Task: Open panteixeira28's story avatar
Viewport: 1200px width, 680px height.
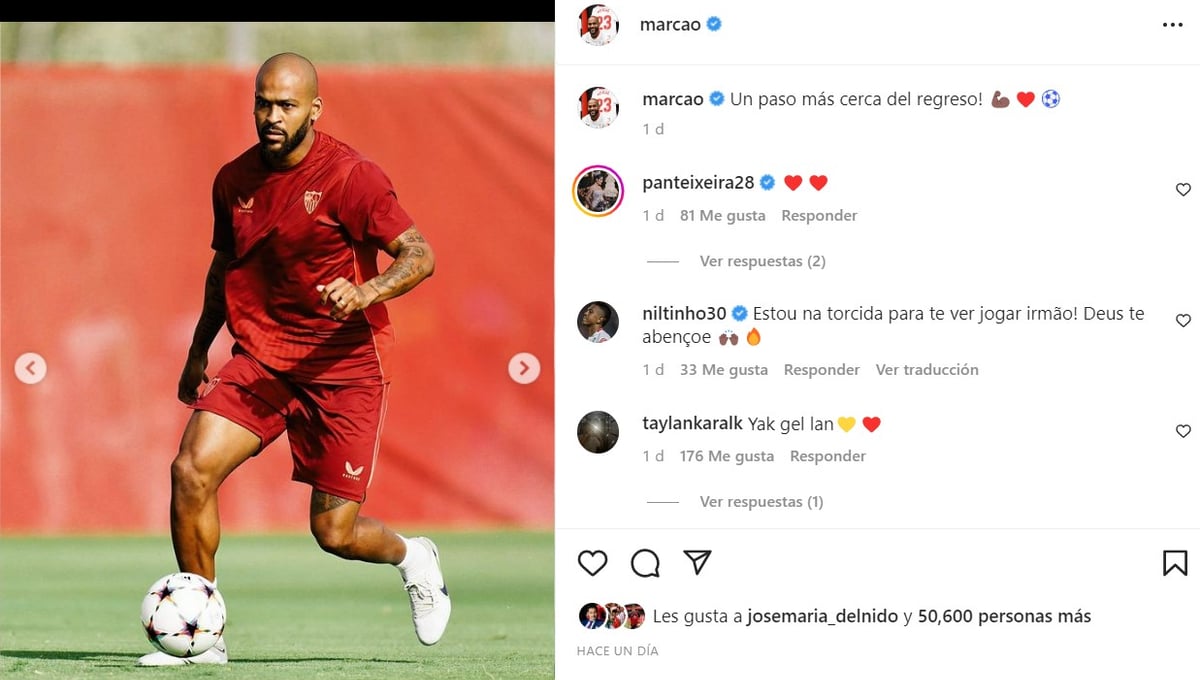Action: (598, 191)
